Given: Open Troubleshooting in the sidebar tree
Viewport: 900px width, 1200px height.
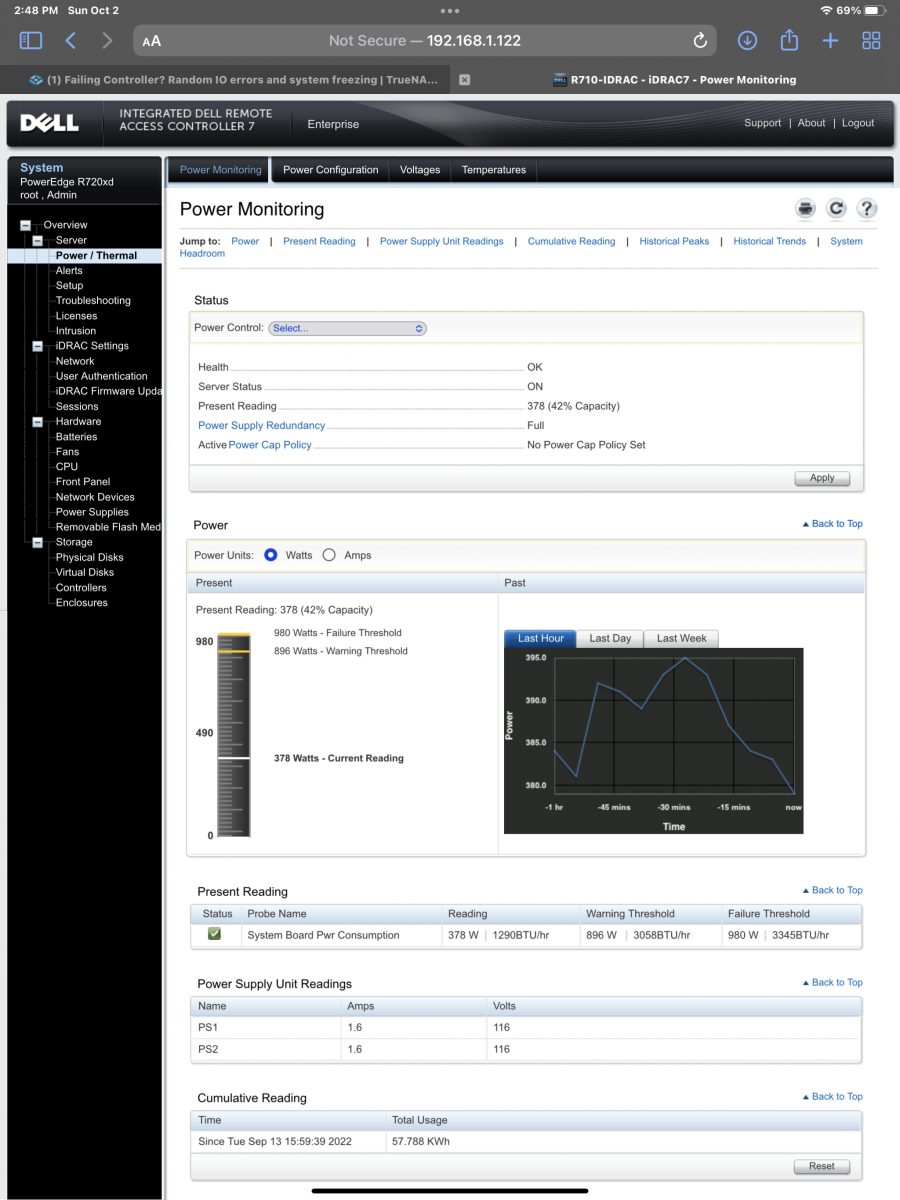Looking at the screenshot, I should [93, 300].
